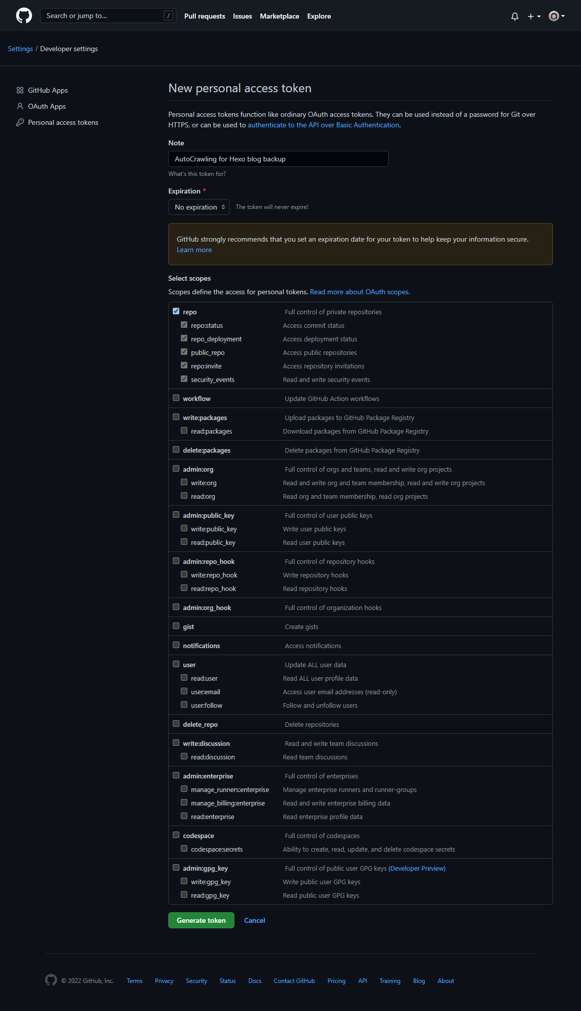Screen dimensions: 581x1011
Task: Check the delete_repo scope
Action: [x=176, y=723]
